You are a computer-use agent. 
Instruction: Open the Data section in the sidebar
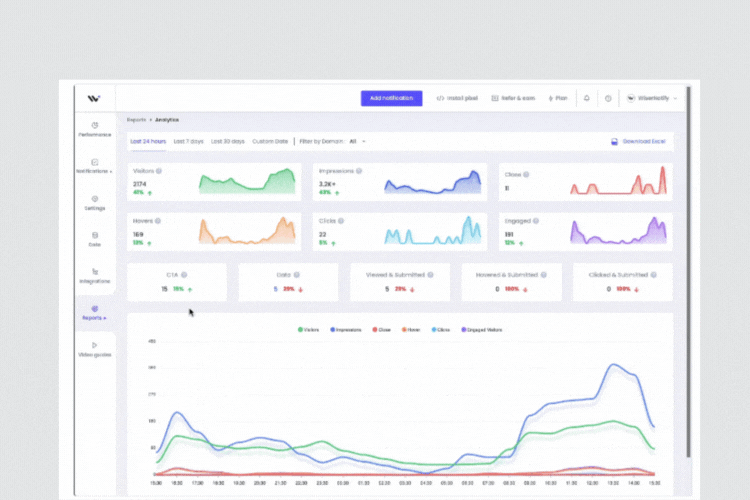click(x=95, y=239)
